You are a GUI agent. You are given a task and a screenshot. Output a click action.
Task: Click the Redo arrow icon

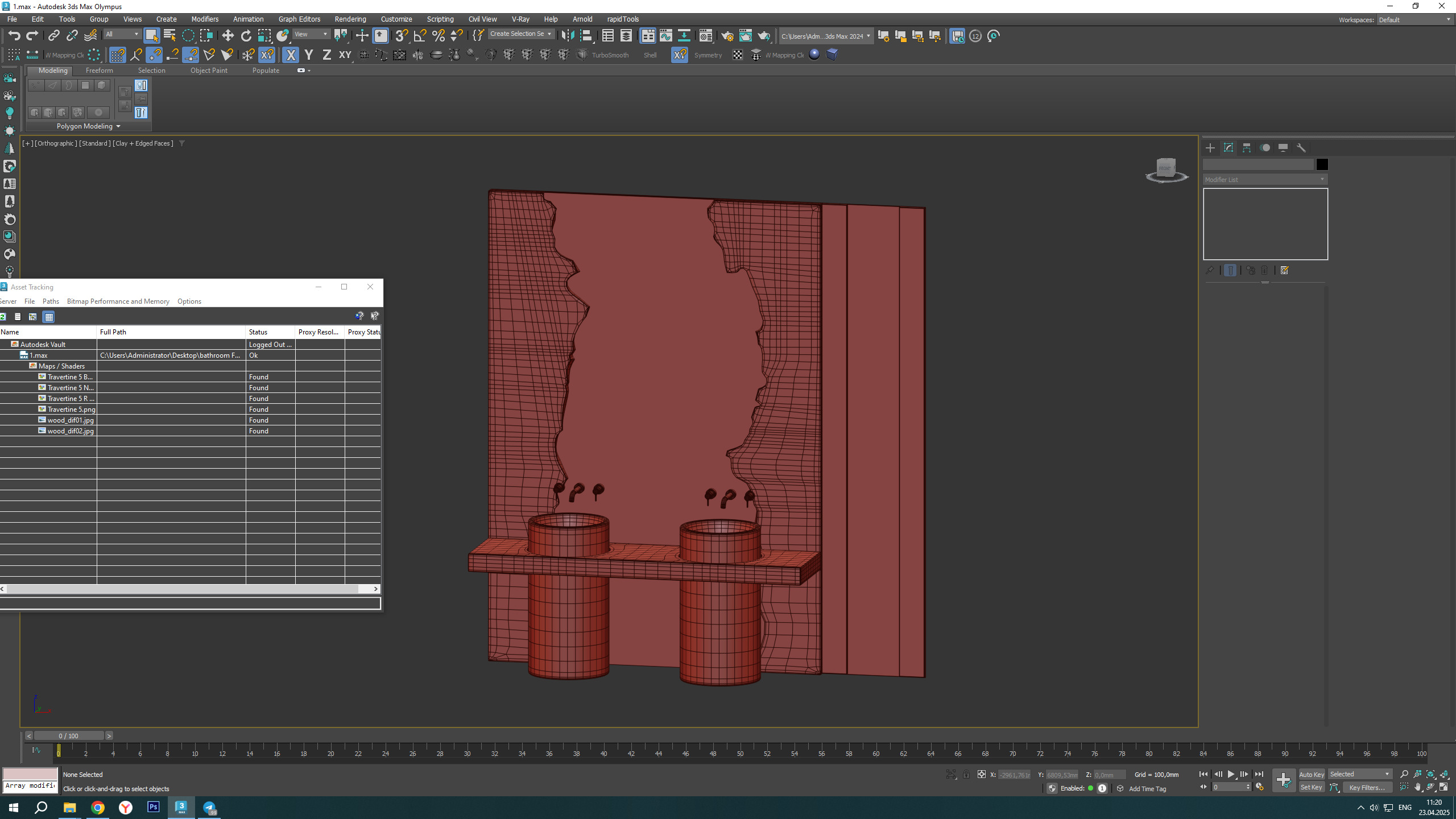pos(32,36)
